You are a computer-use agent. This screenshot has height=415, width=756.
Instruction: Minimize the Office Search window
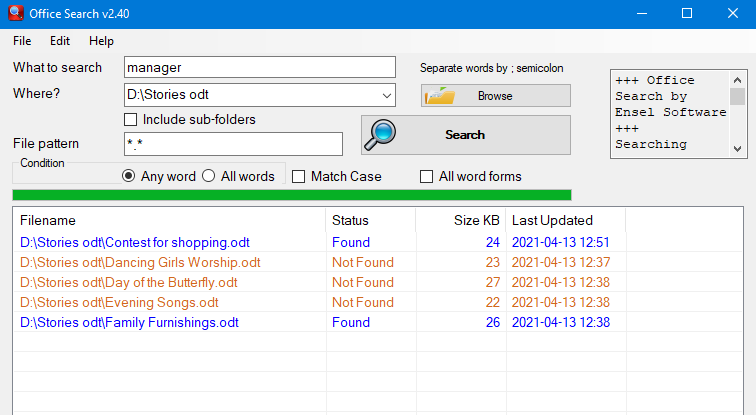tap(642, 13)
